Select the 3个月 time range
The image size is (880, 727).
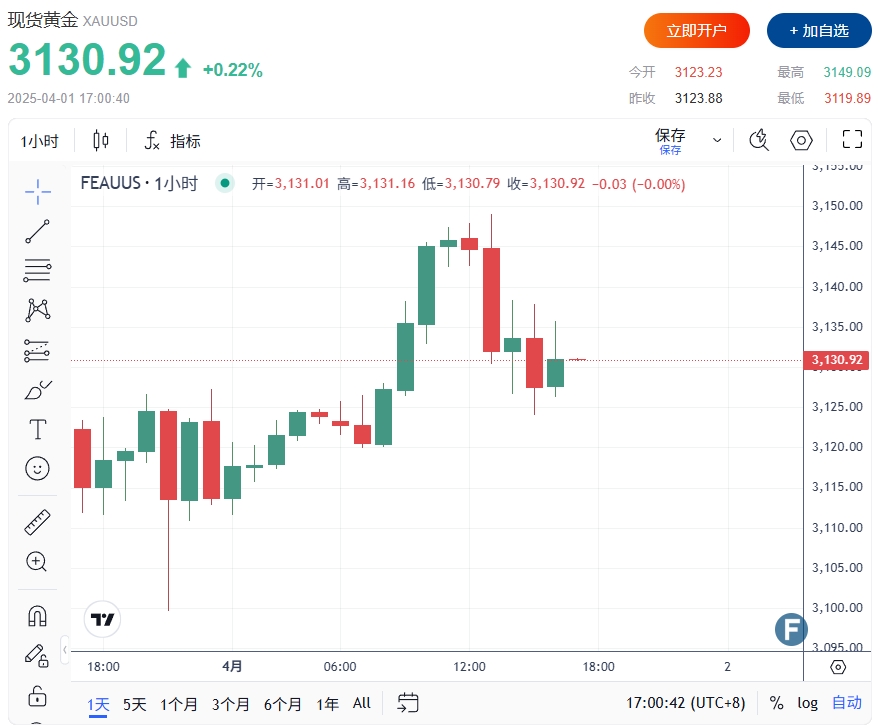pyautogui.click(x=230, y=704)
